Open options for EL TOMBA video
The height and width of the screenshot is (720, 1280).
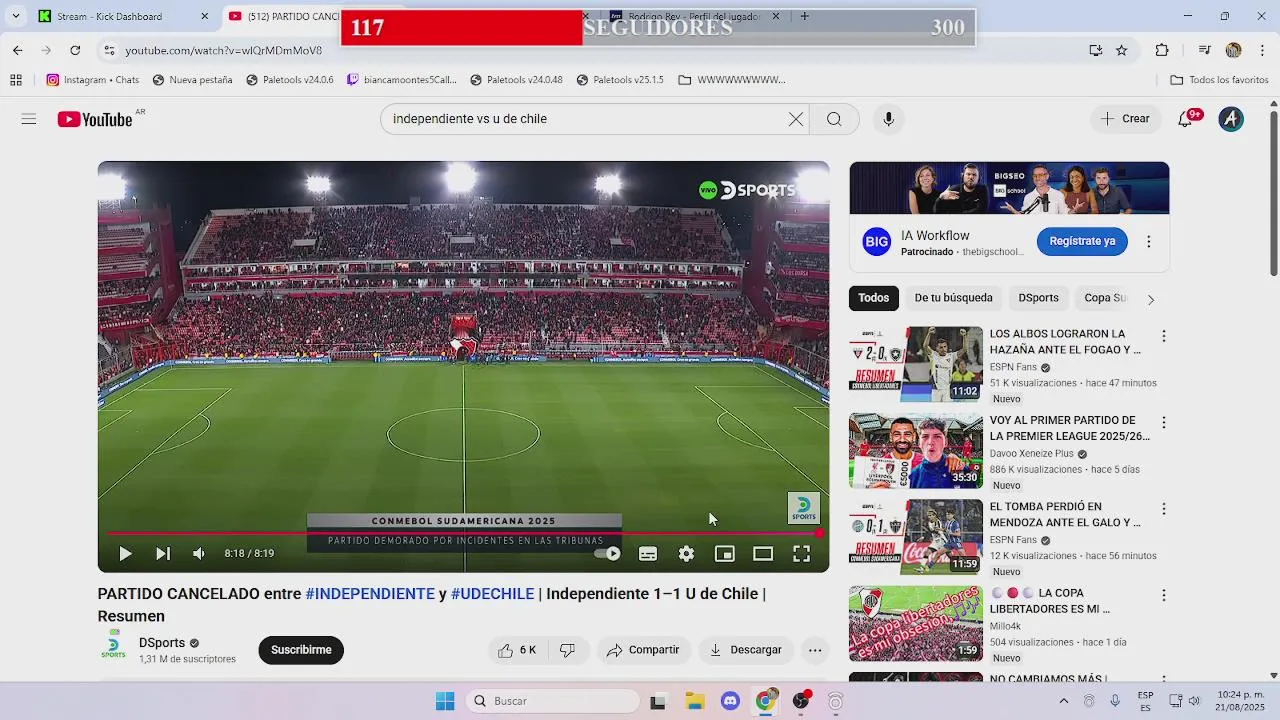1163,509
